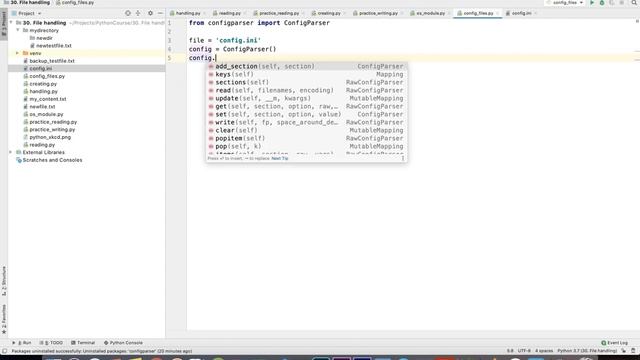Expand External Libraries node
640x360 pixels.
point(11,152)
